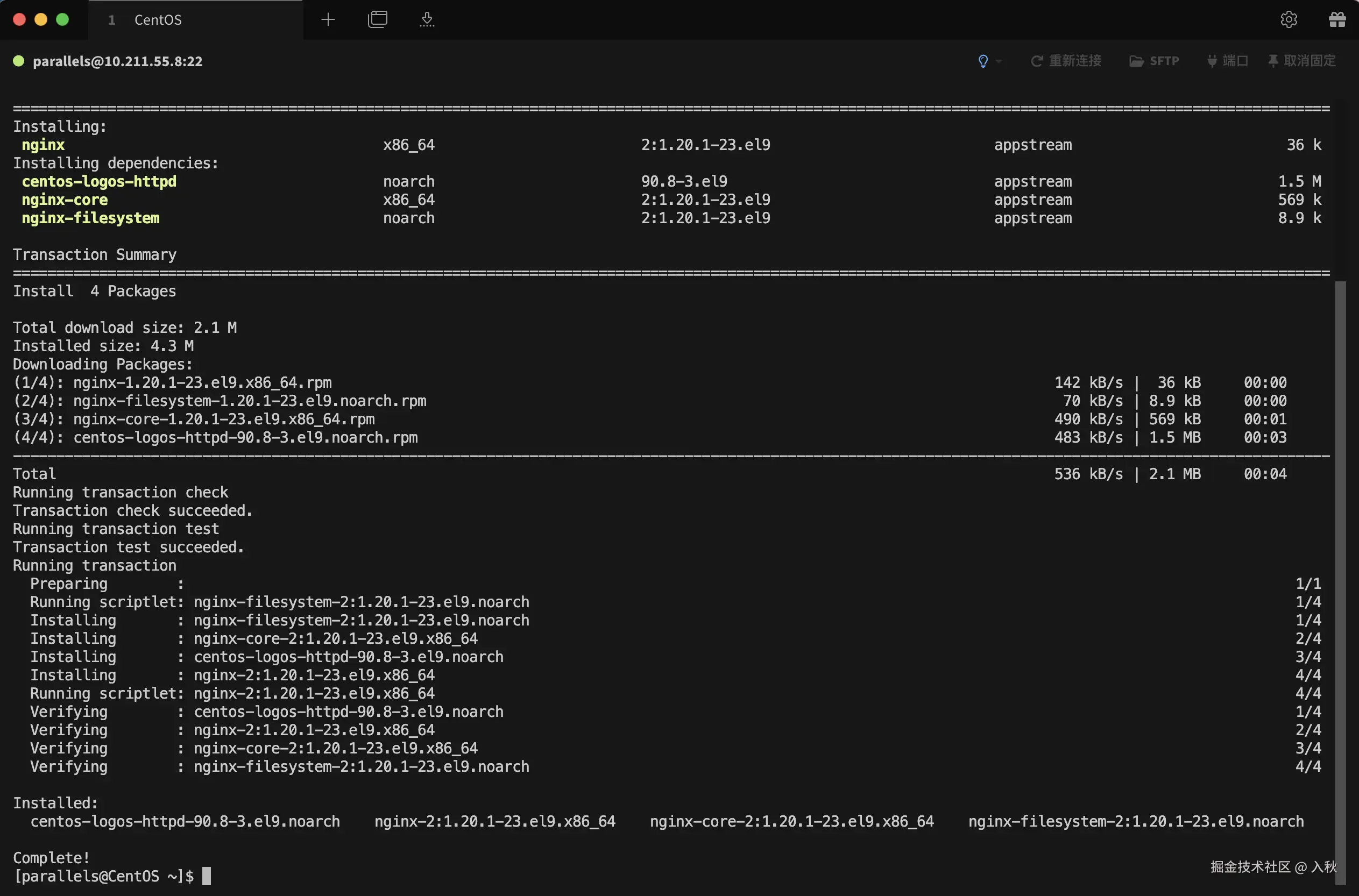Open a new tab with plus icon
This screenshot has height=896, width=1359.
pos(328,20)
